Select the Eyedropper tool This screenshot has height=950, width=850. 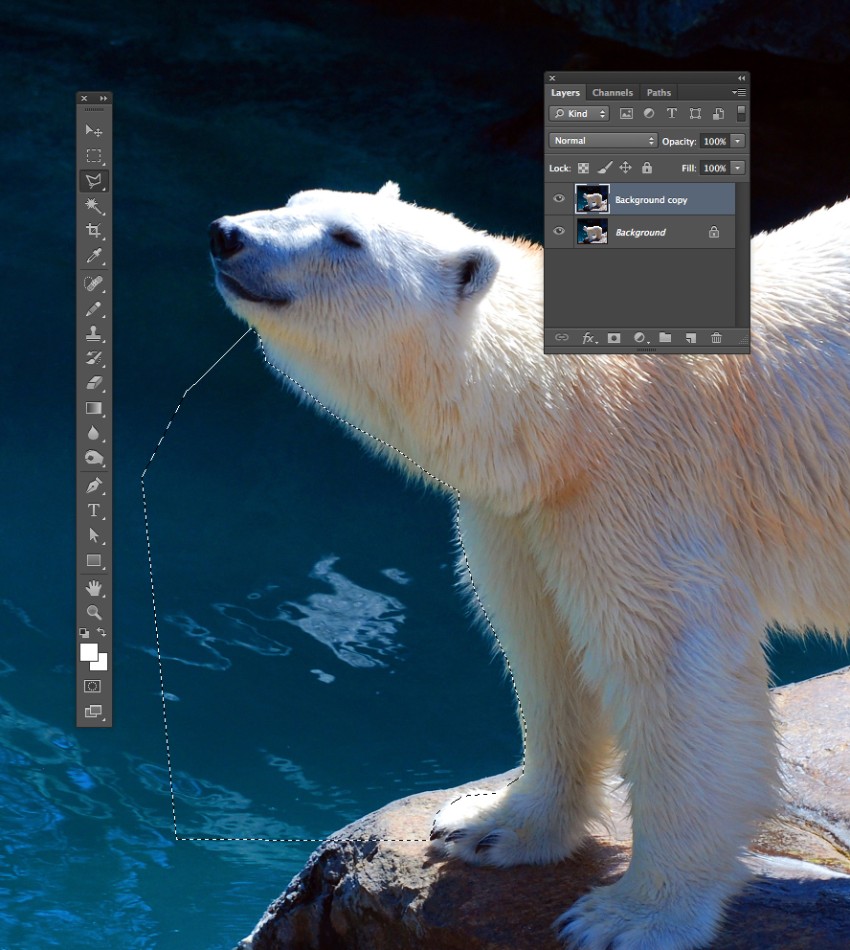click(93, 256)
